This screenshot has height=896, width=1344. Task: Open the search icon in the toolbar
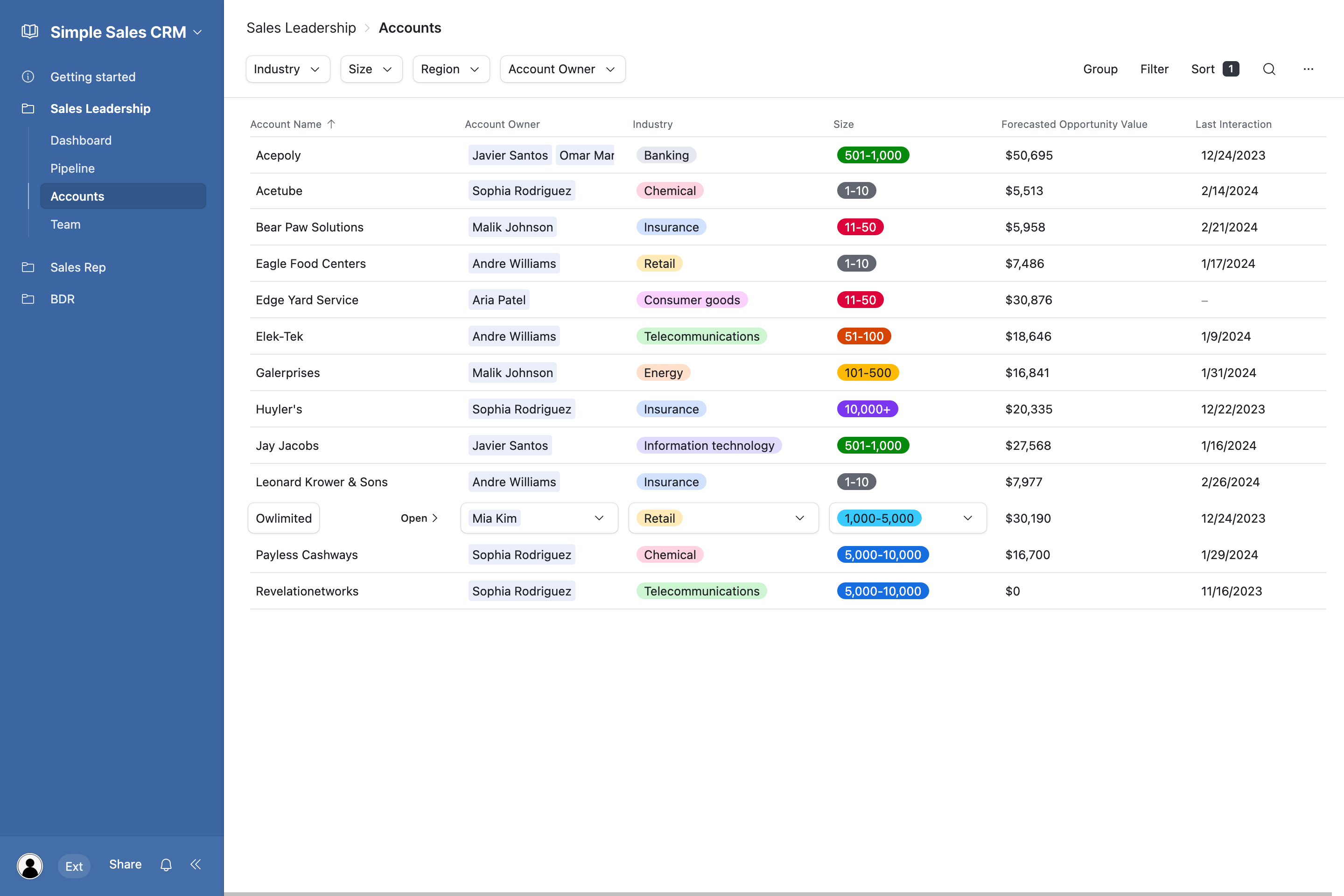point(1269,69)
